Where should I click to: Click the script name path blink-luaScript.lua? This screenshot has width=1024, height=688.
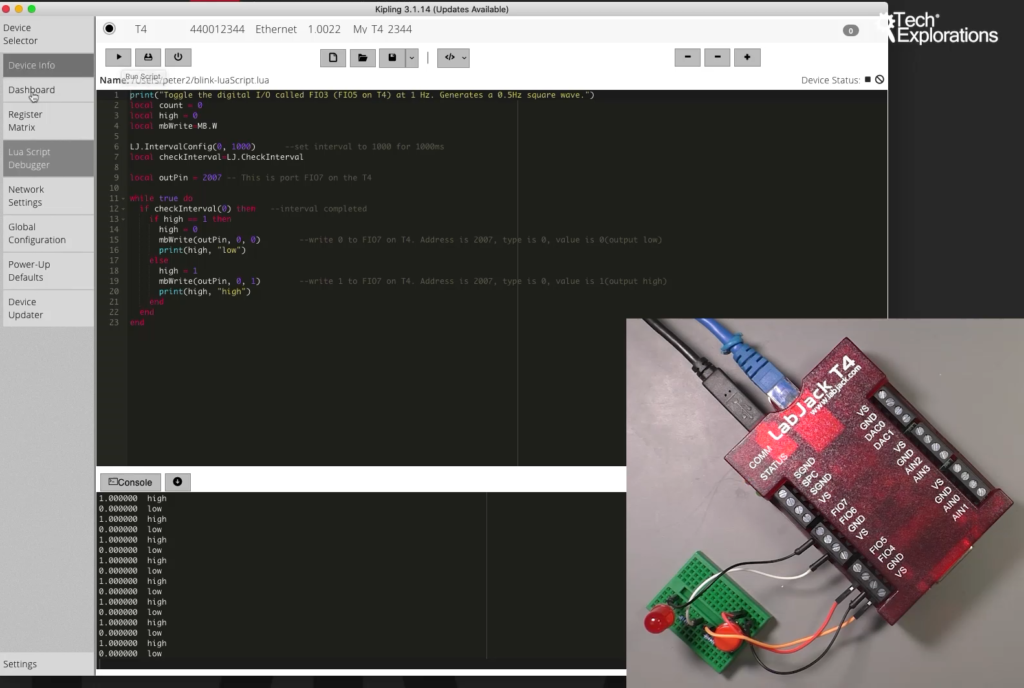199,80
